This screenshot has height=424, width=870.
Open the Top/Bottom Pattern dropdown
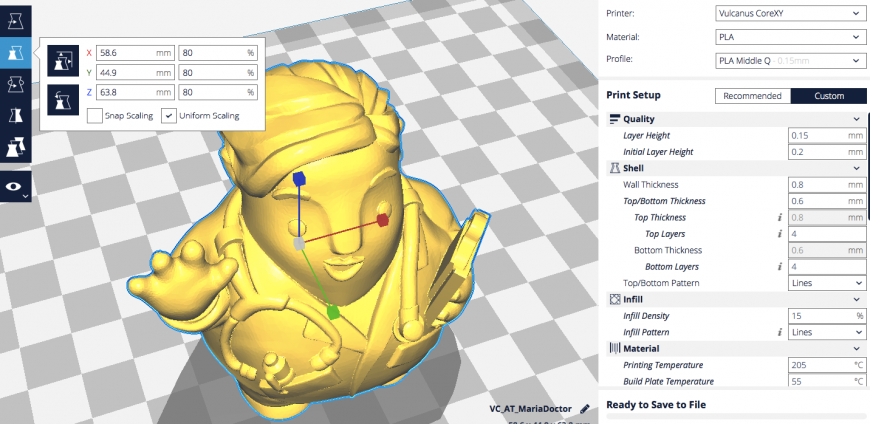point(827,283)
